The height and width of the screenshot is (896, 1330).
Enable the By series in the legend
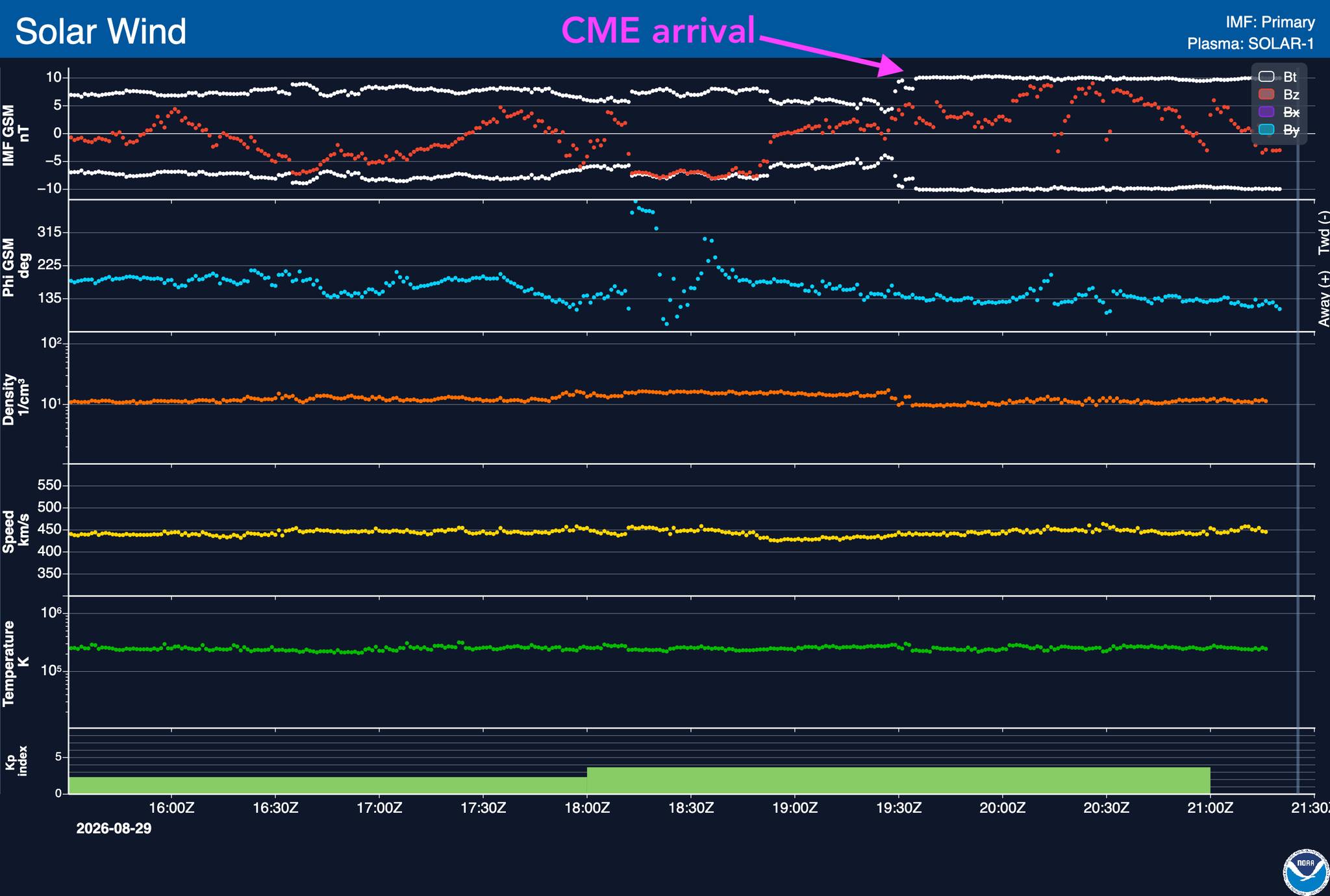1277,130
